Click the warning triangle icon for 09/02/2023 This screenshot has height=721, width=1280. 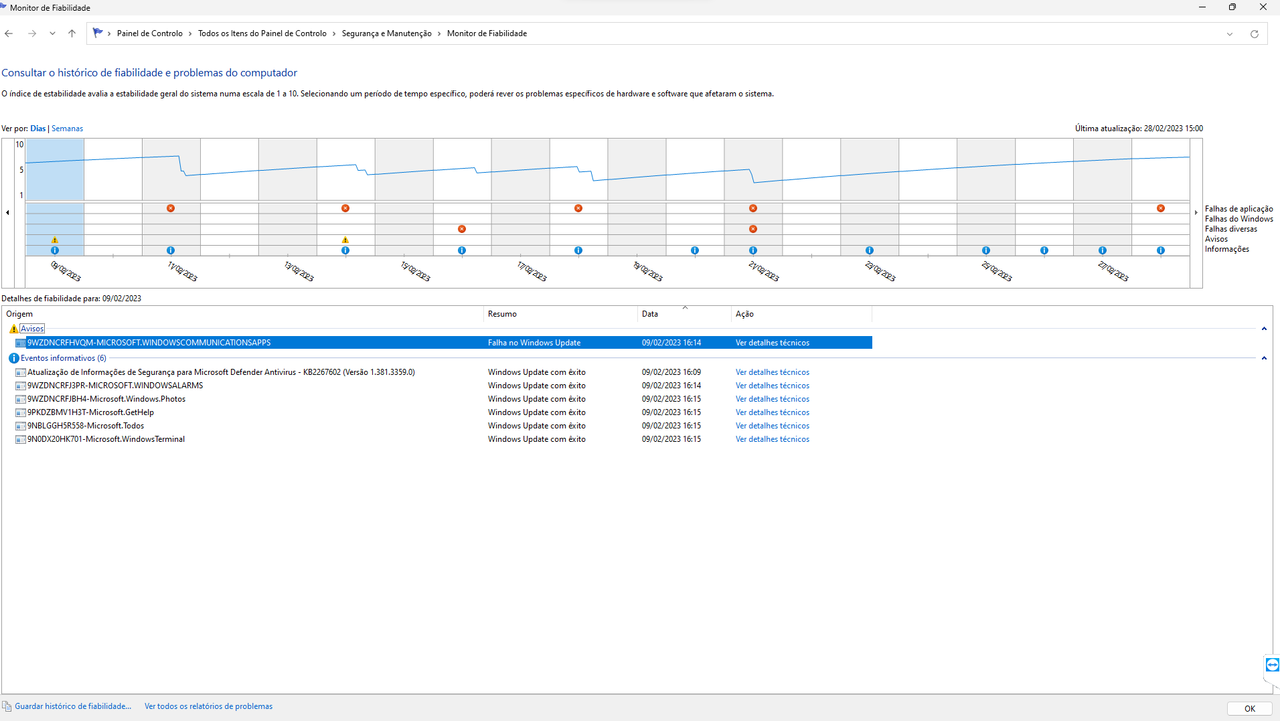pyautogui.click(x=54, y=240)
